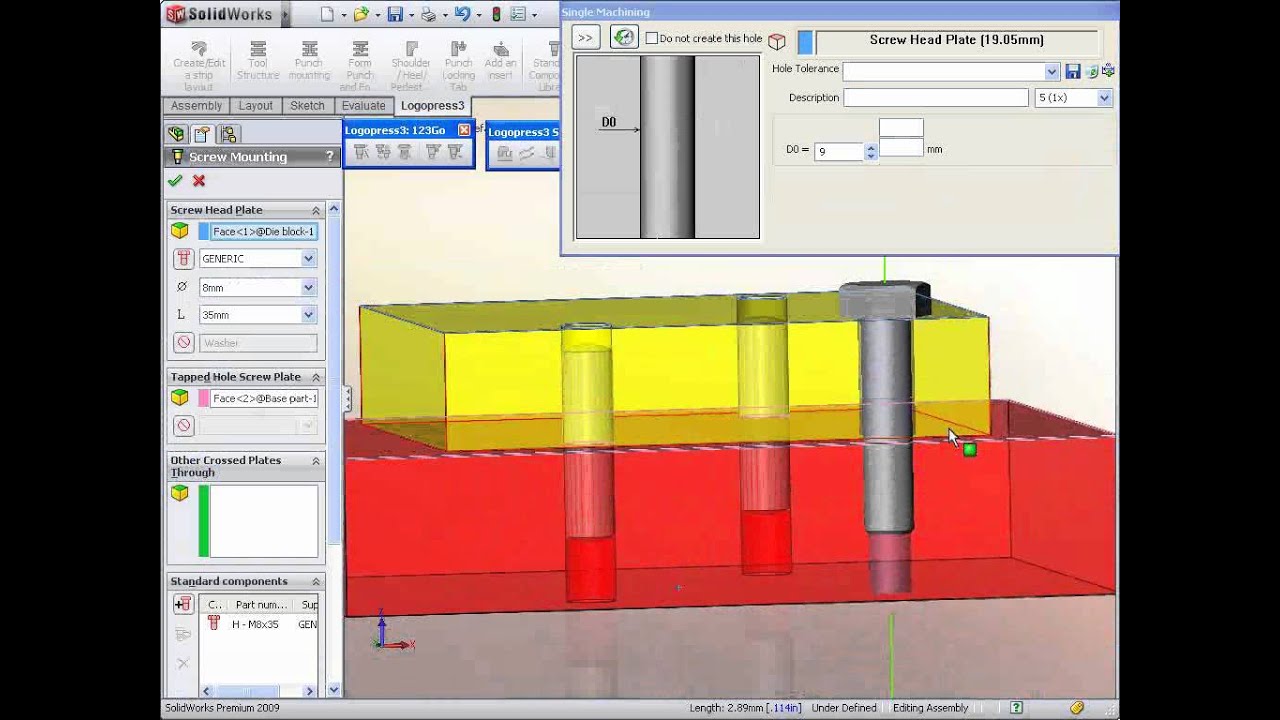Screen dimensions: 1280x720
Task: Open the FeatureManager design tree tab icon
Action: click(x=177, y=134)
